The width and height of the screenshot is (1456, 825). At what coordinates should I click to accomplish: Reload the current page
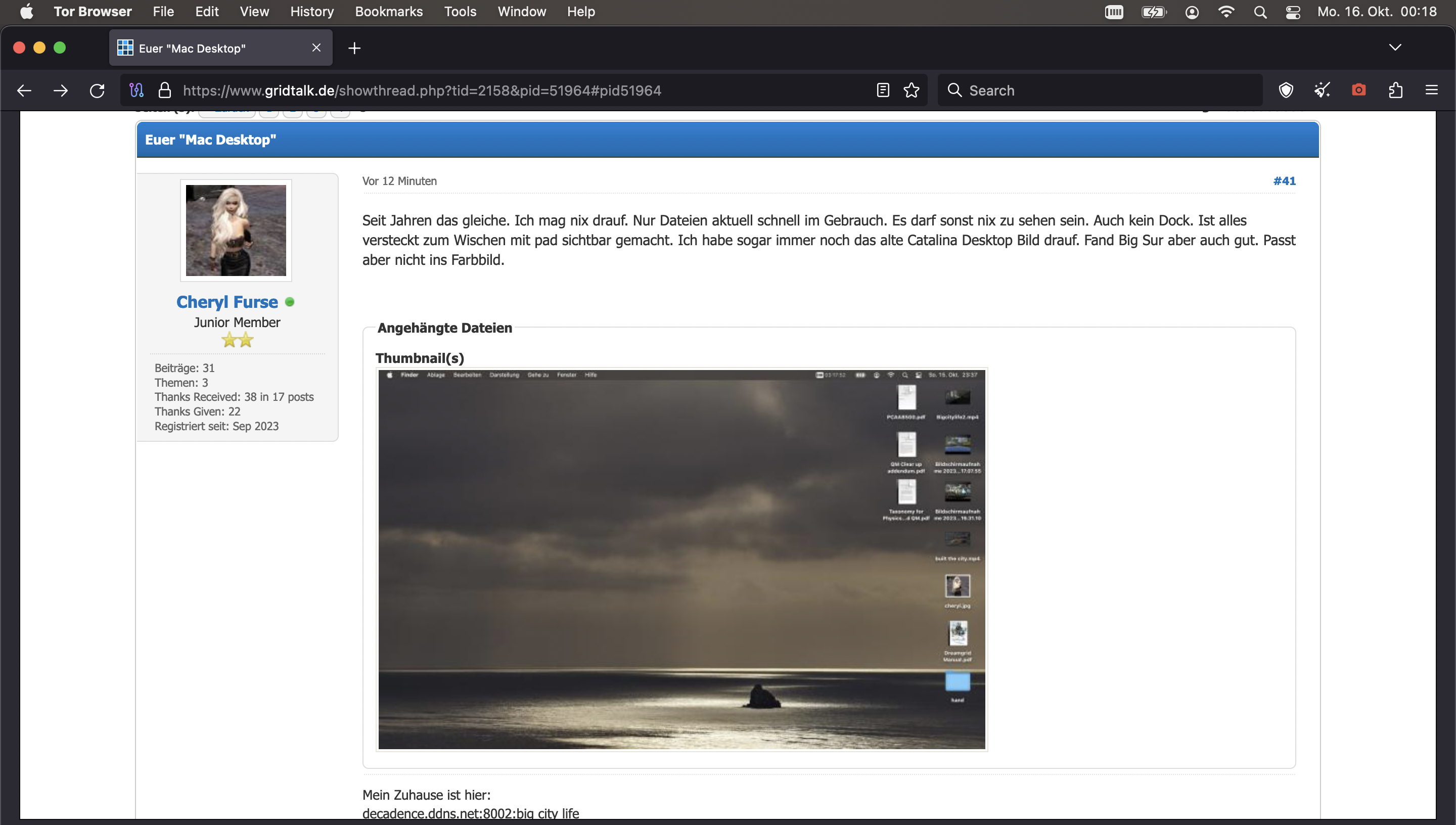click(97, 90)
